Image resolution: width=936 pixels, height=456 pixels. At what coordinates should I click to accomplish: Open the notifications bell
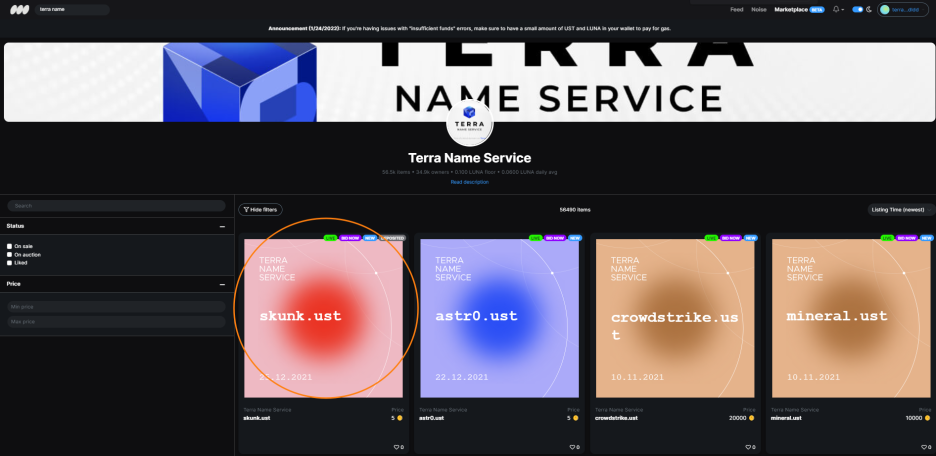point(836,10)
